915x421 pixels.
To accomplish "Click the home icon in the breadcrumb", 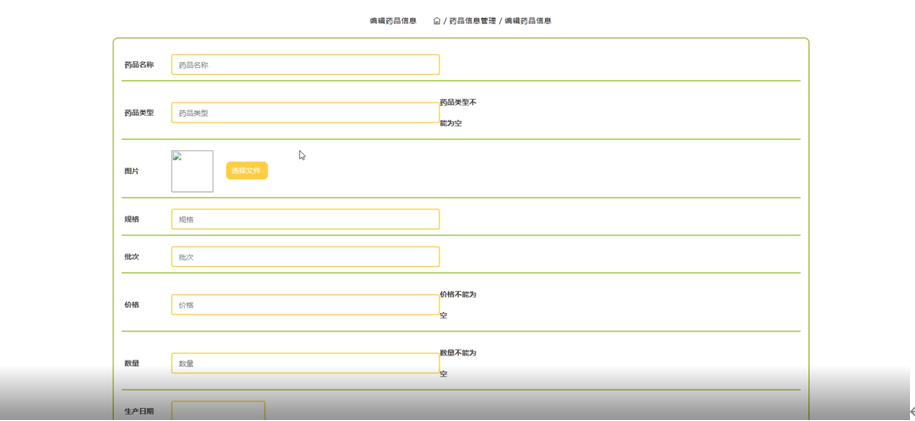I will (x=436, y=20).
